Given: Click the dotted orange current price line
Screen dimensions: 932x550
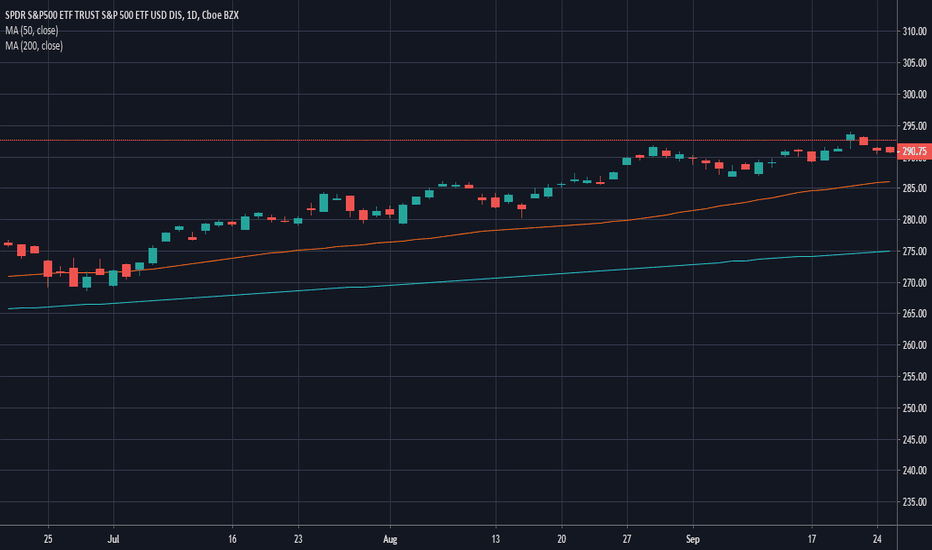Looking at the screenshot, I should click(448, 140).
